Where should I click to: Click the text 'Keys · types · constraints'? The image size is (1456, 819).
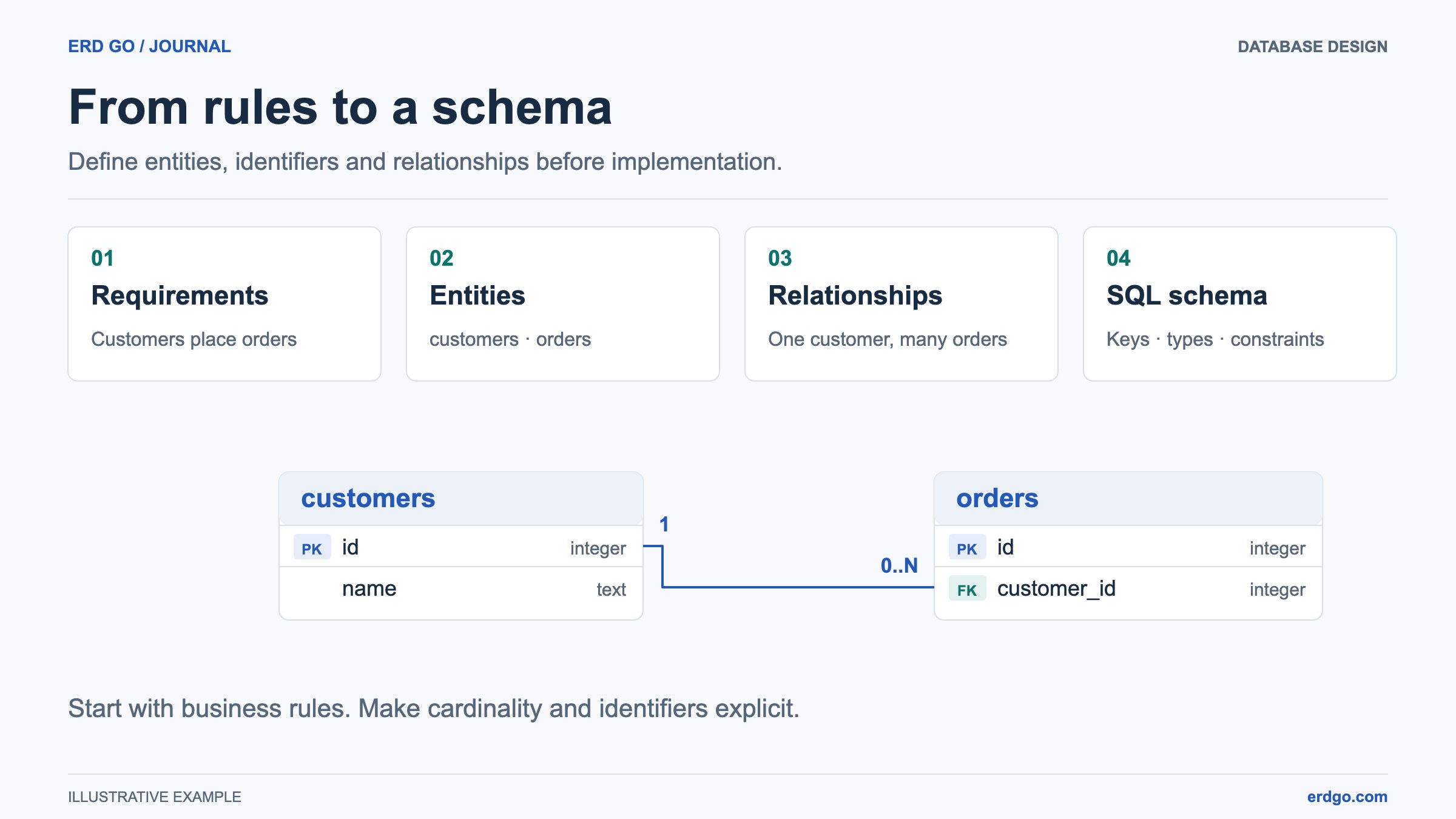1215,339
